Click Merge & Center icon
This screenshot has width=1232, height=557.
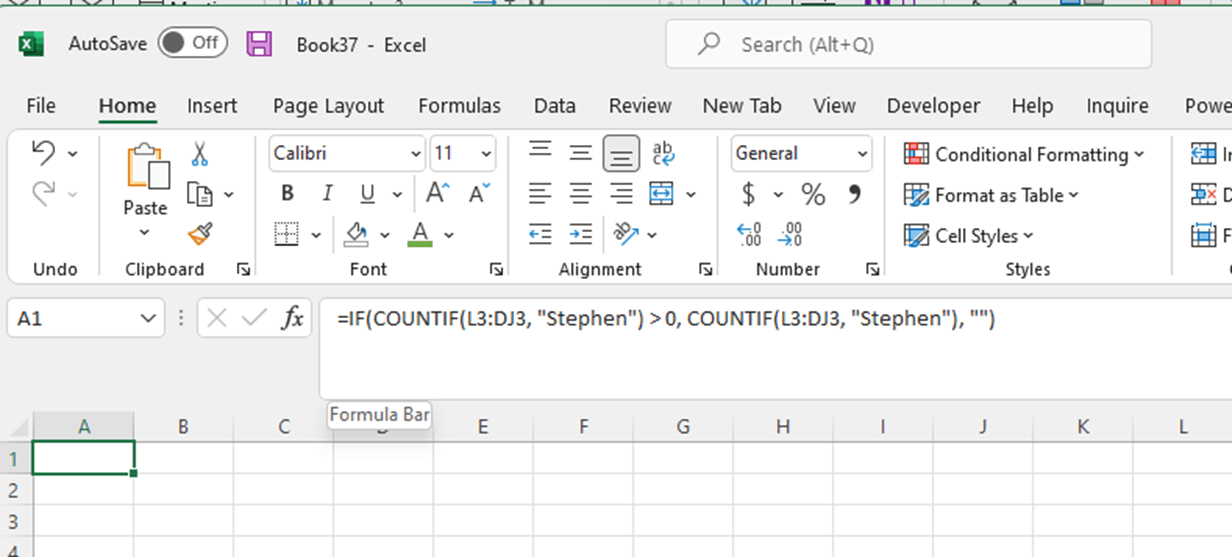point(662,194)
